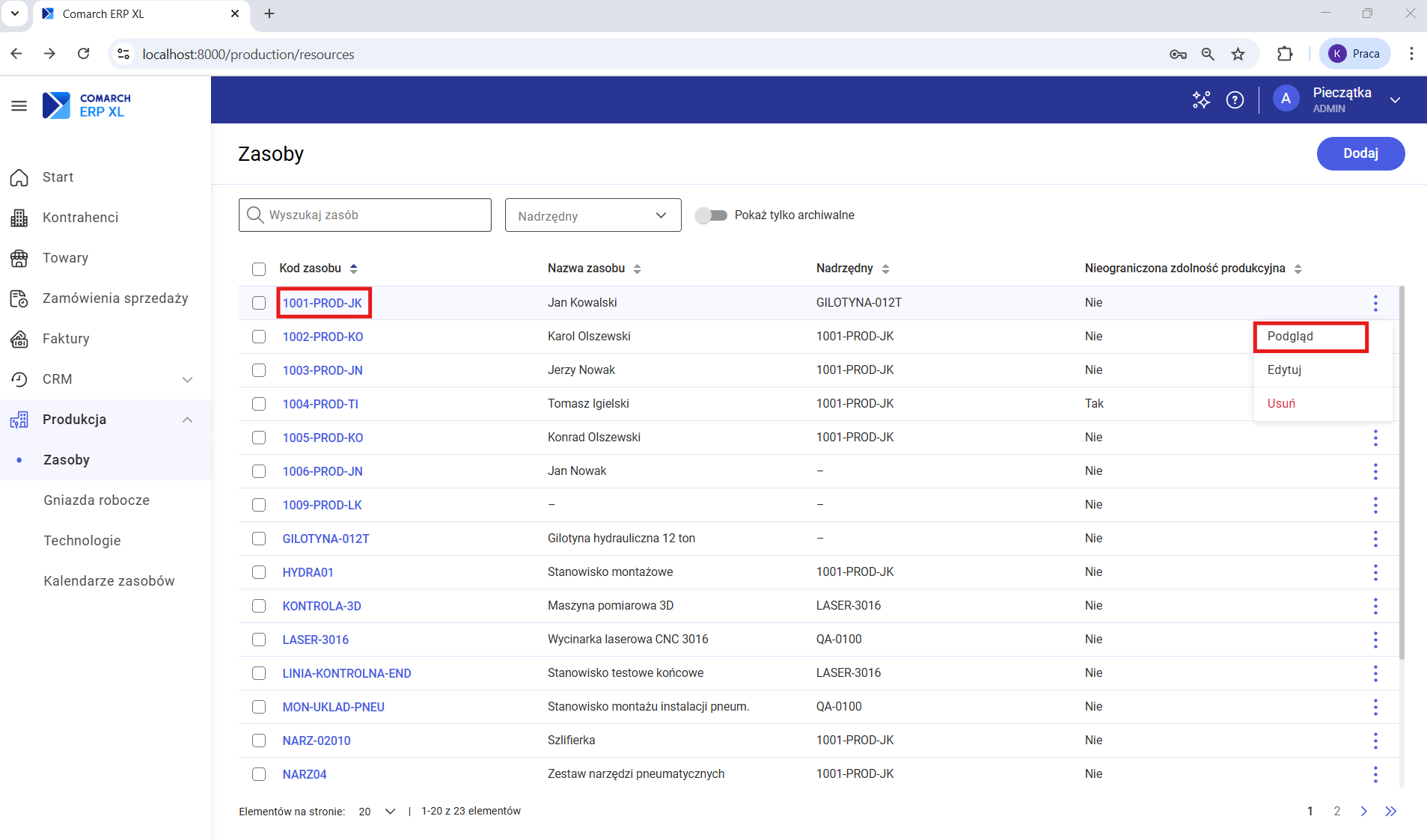Viewport: 1427px width, 840px height.
Task: Open the Nadrzędny filter dropdown
Action: [593, 215]
